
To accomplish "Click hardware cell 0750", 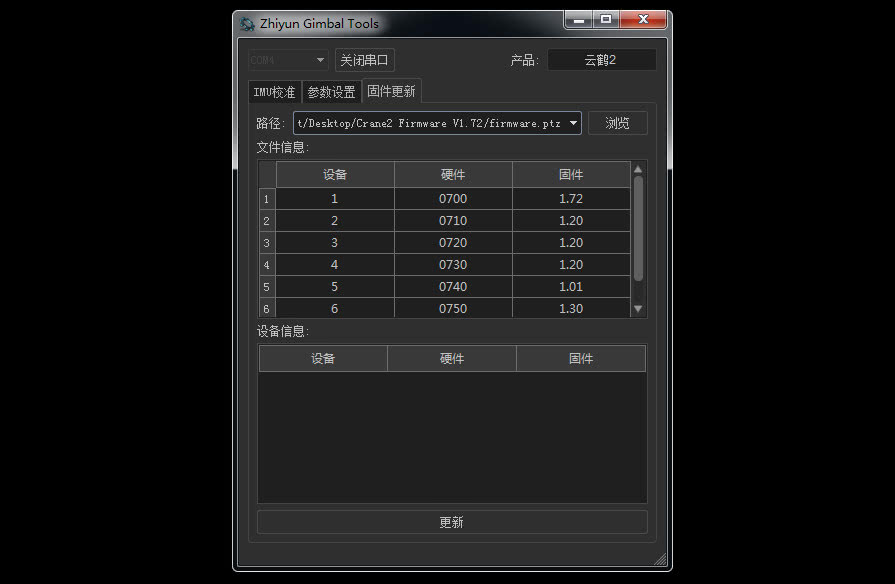I will pos(453,308).
